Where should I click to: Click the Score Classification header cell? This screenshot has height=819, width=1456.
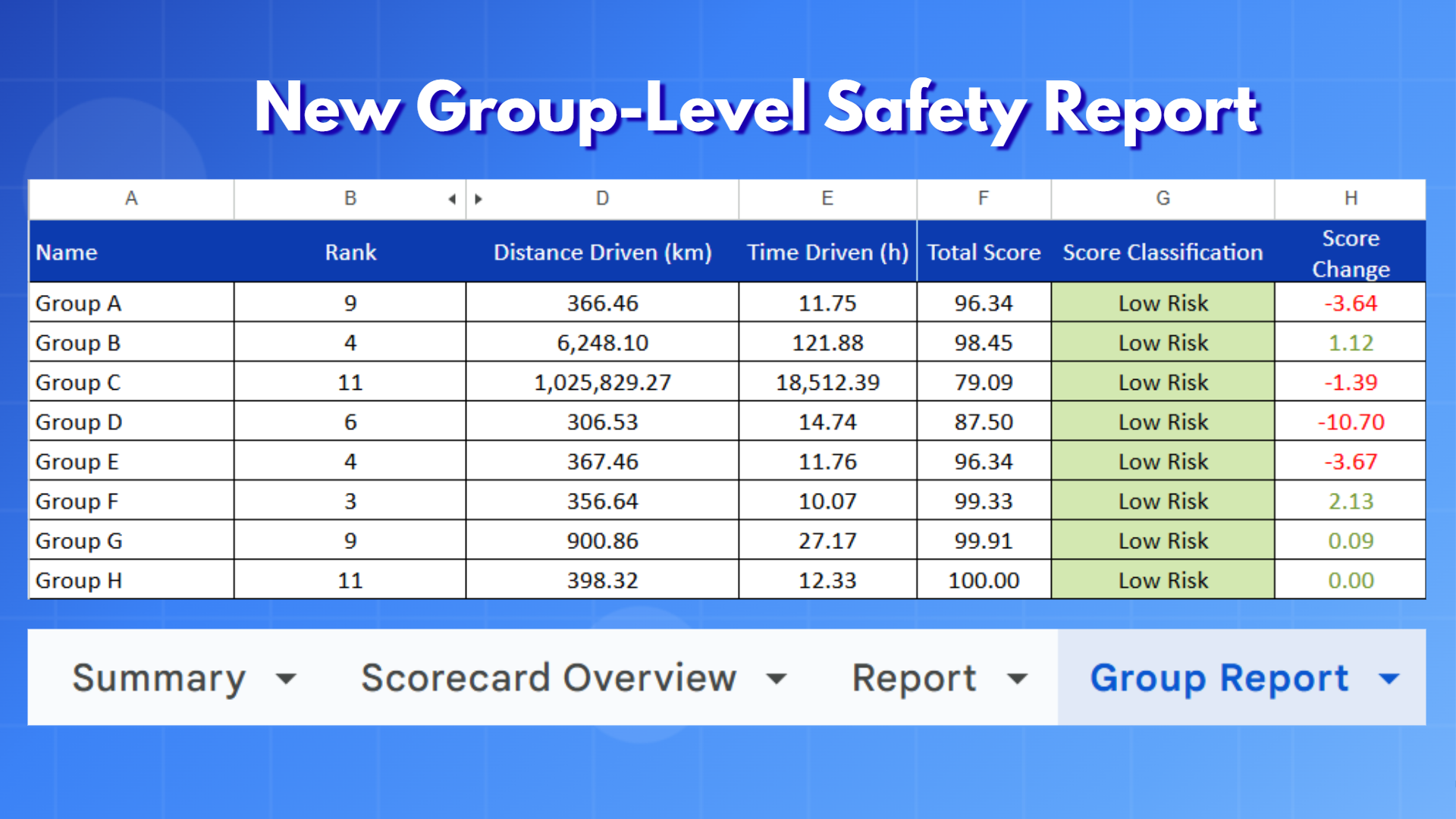tap(1163, 253)
